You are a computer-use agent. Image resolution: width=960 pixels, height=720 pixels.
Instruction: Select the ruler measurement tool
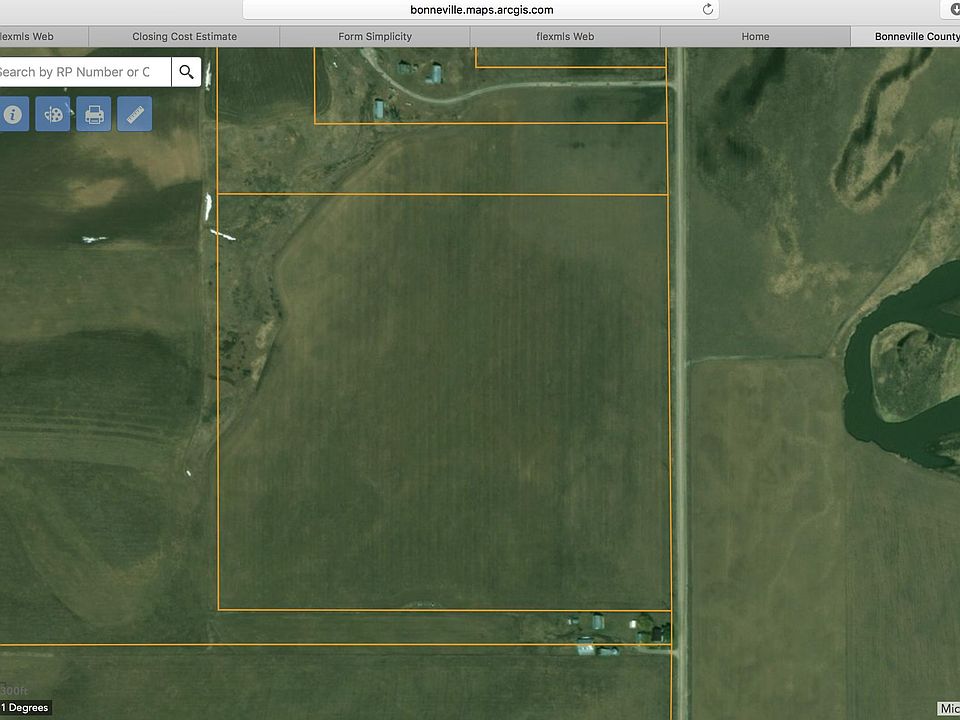(x=134, y=114)
